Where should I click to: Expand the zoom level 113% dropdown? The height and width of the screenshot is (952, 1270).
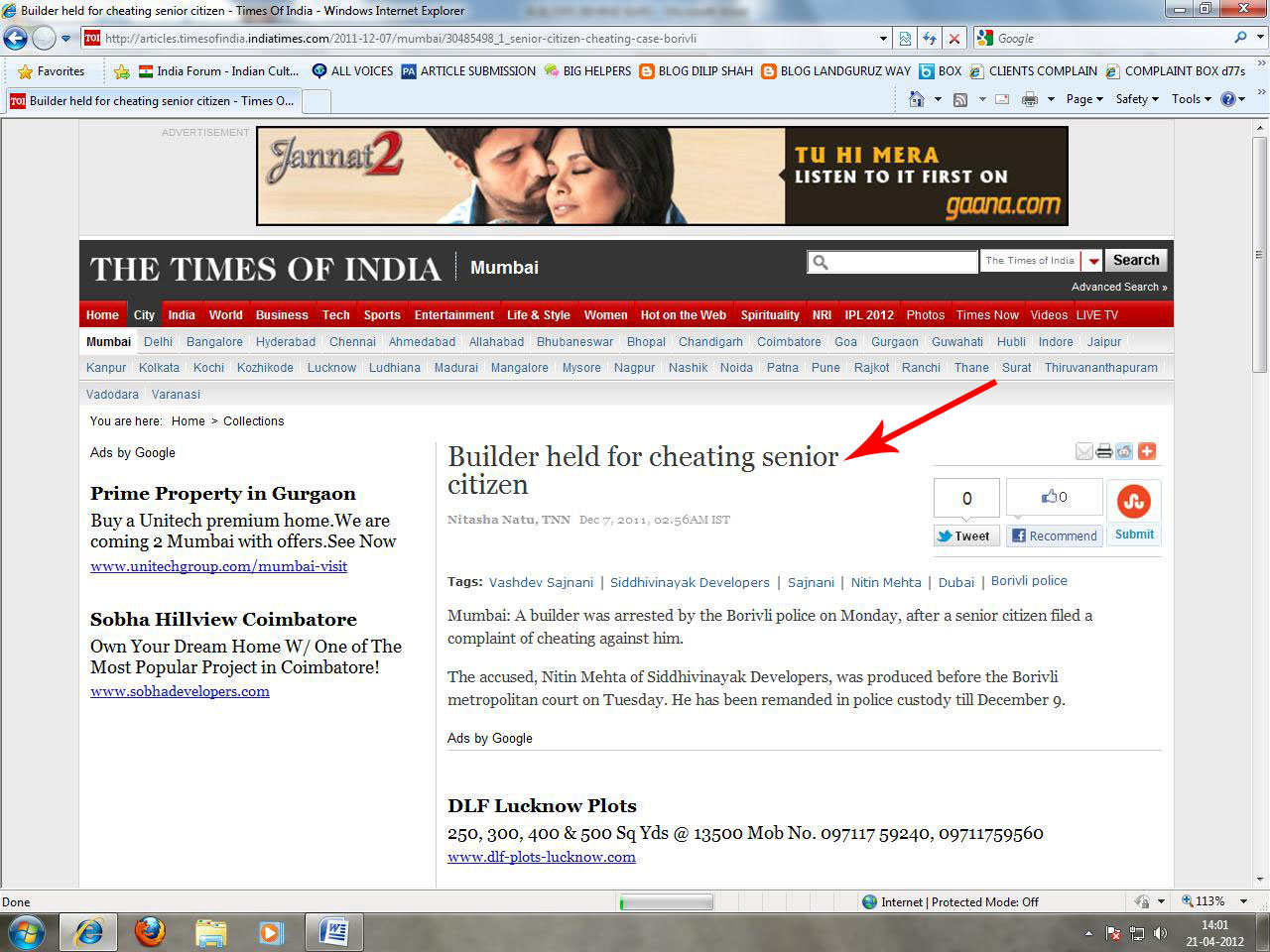point(1244,901)
